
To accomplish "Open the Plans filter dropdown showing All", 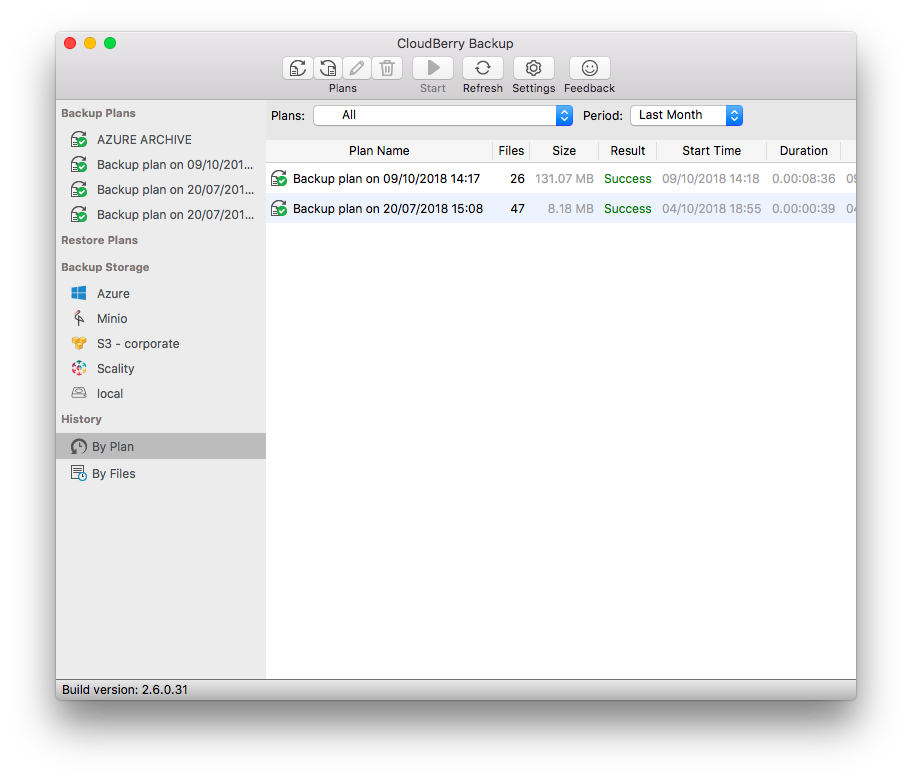I will pos(435,115).
